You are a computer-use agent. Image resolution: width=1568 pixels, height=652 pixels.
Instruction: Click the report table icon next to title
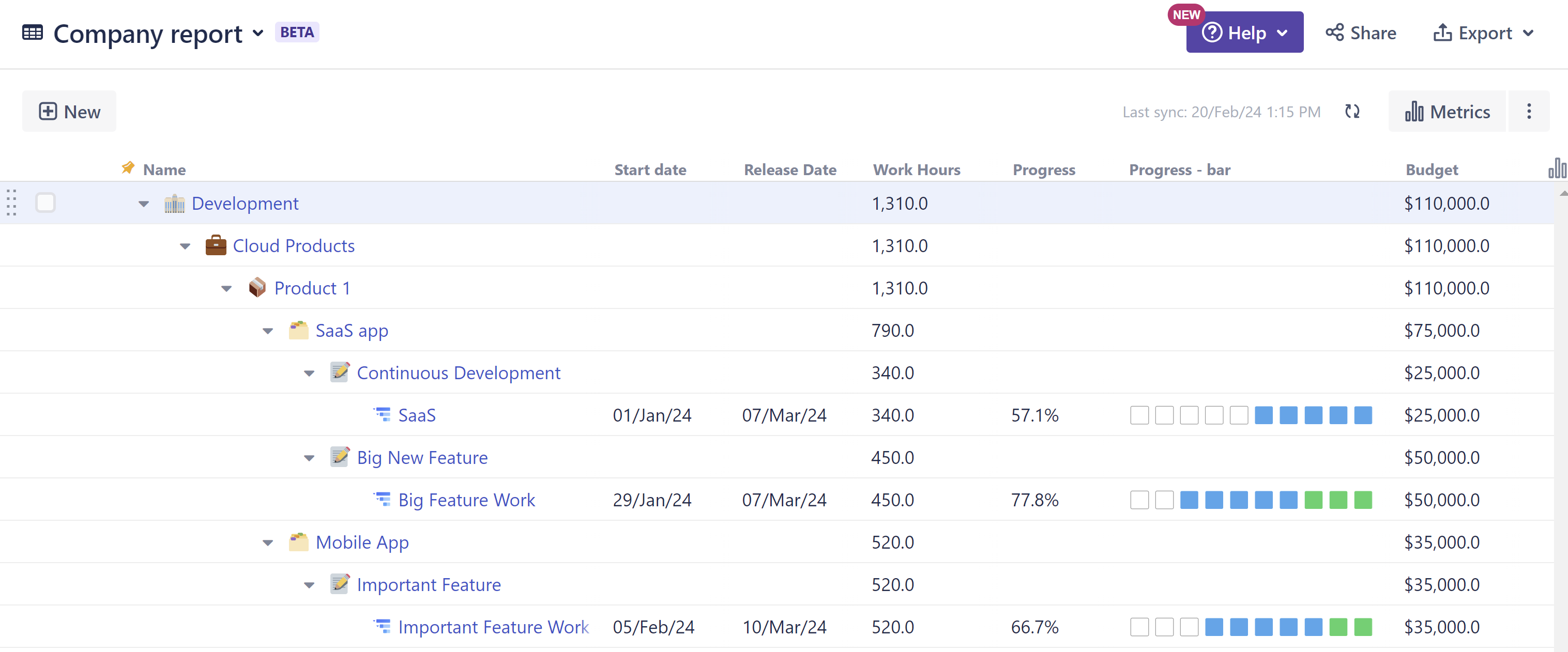[x=32, y=32]
